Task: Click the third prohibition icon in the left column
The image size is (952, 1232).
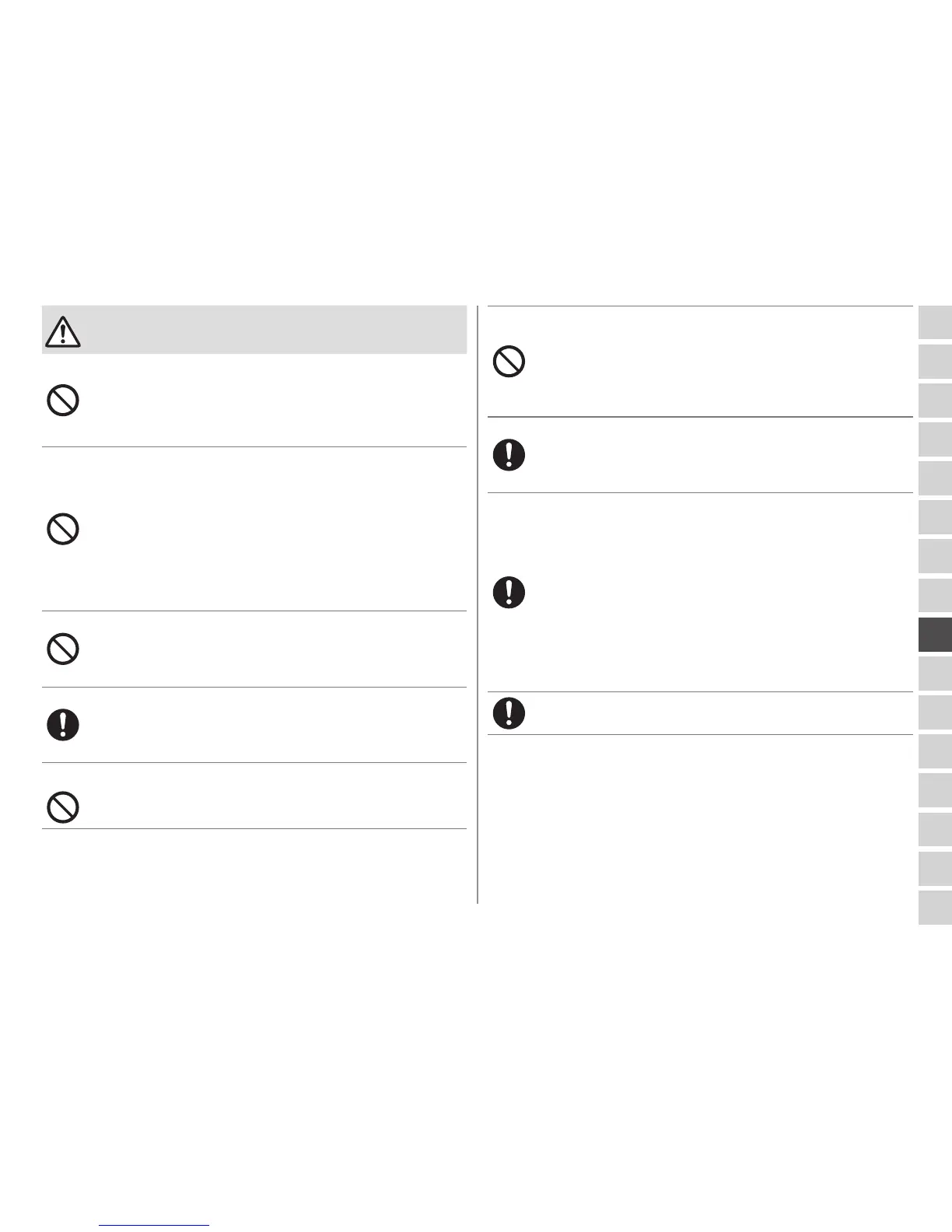Action: click(x=63, y=649)
